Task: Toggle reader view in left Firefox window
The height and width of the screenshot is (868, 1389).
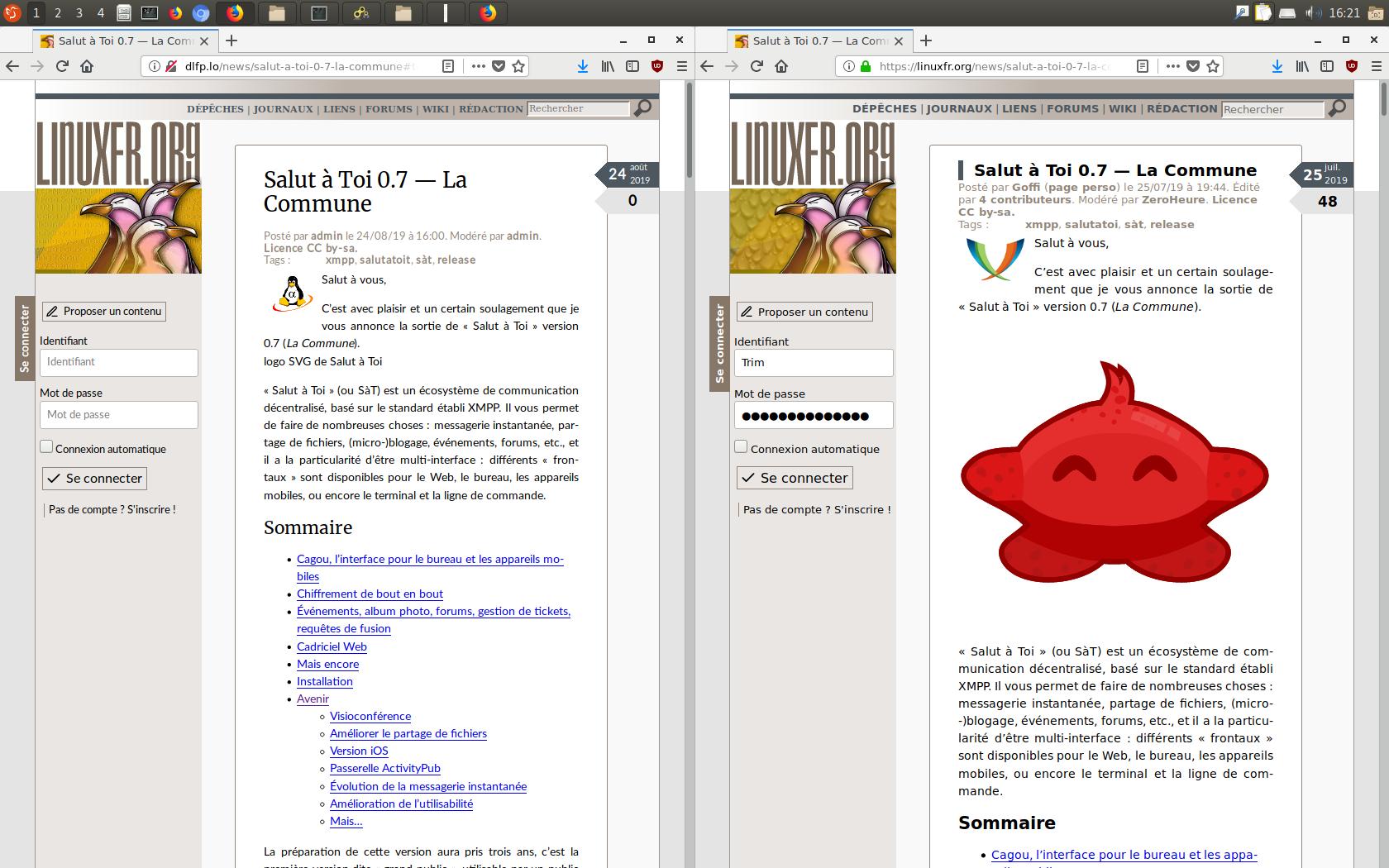Action: click(448, 66)
